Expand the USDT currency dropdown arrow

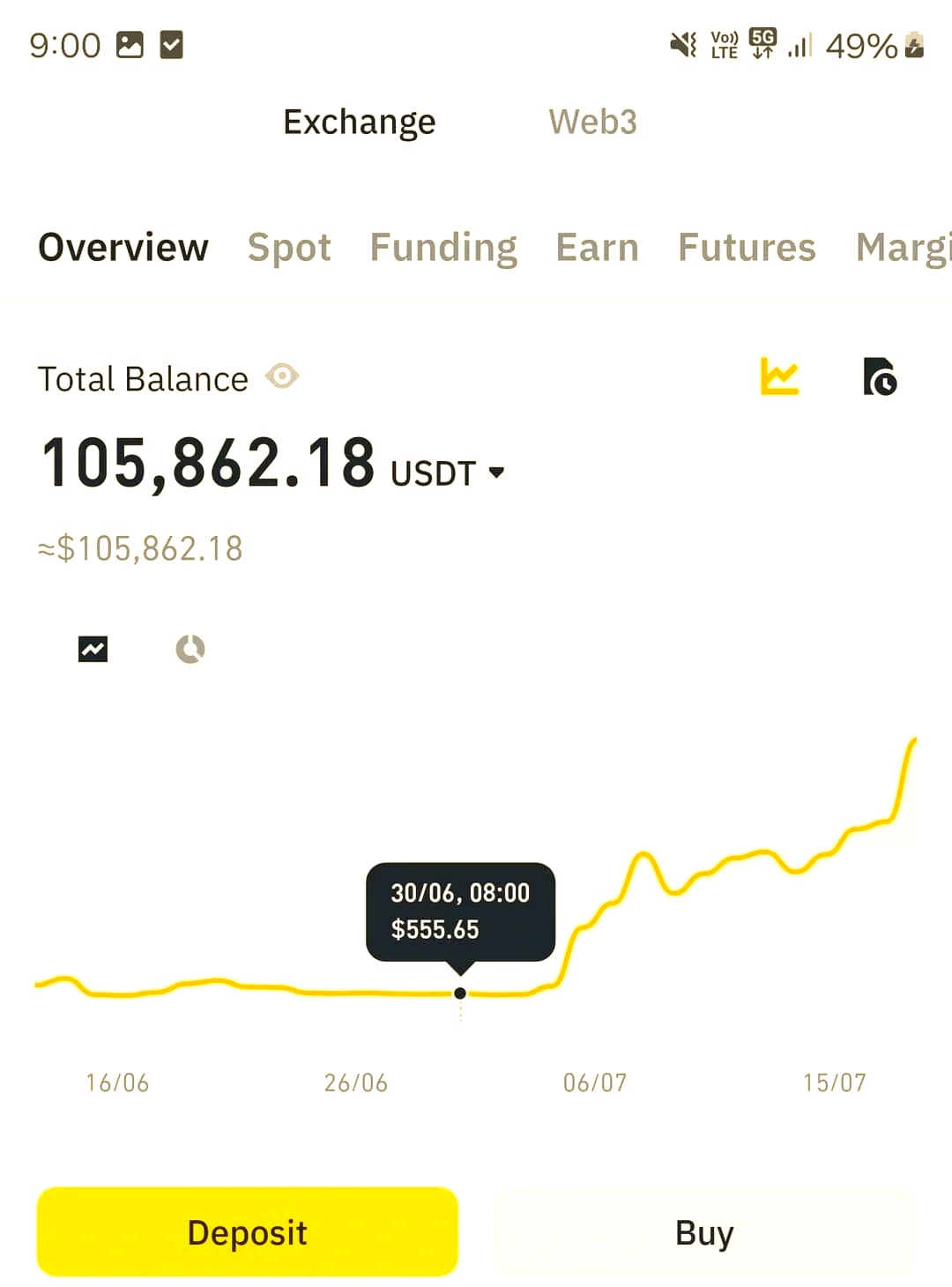click(x=496, y=472)
